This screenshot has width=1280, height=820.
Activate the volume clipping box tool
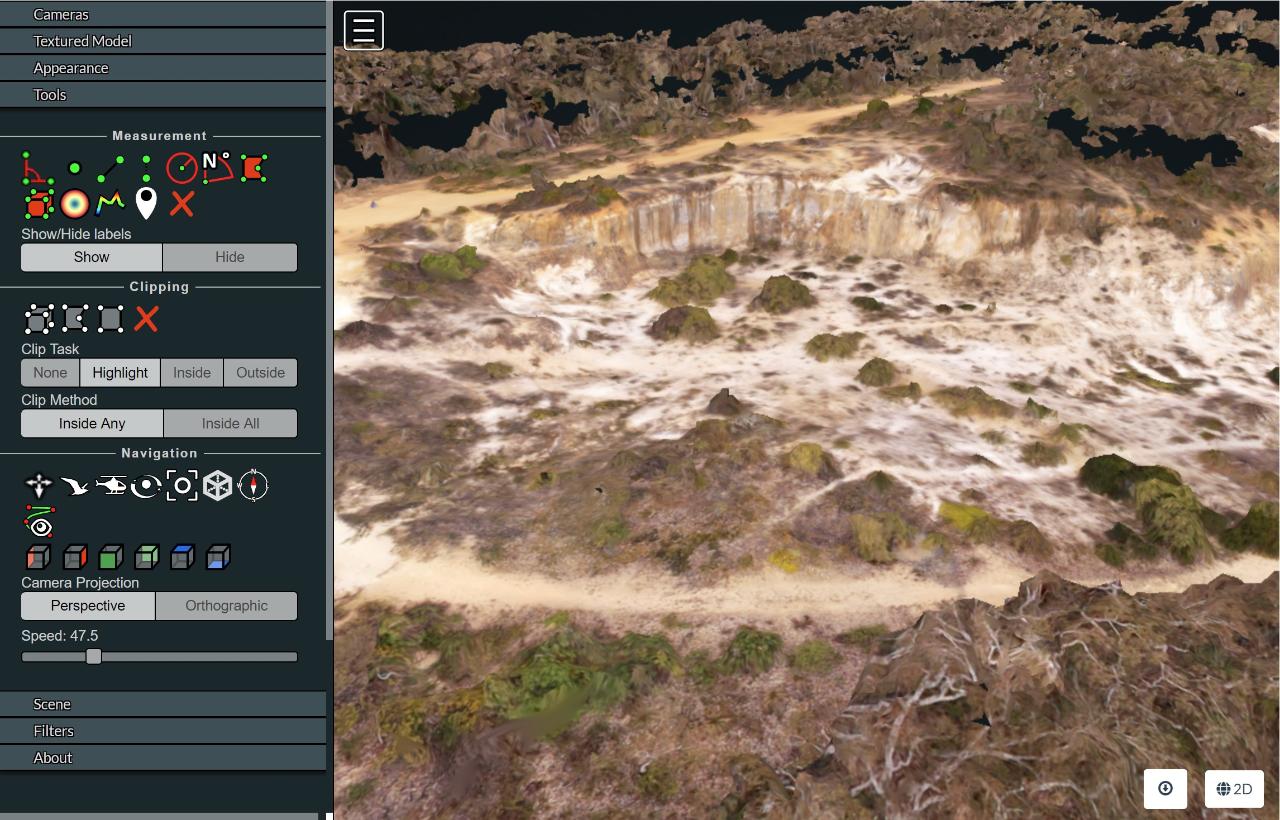coord(40,319)
